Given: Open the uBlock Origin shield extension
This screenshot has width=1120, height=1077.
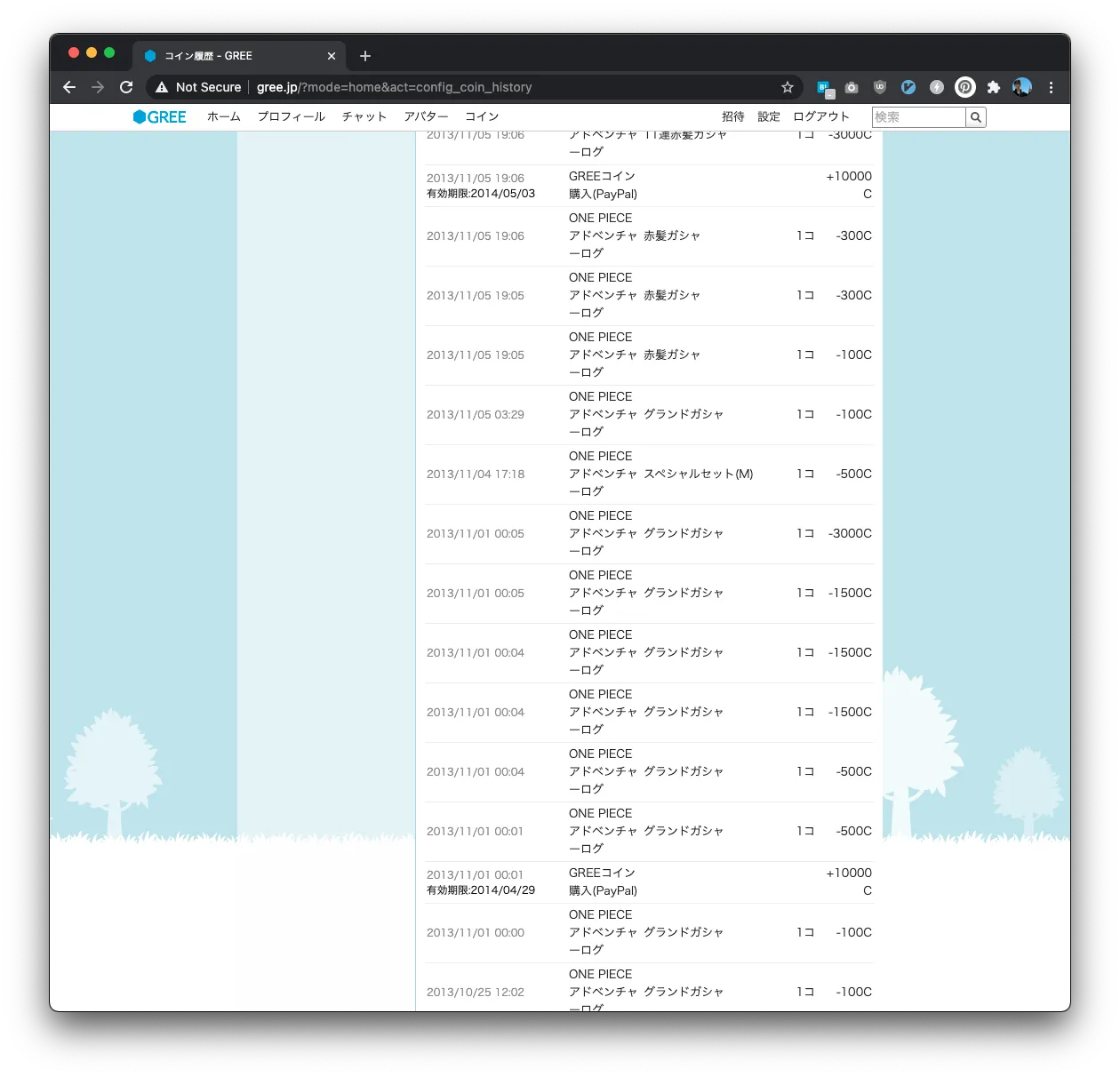Looking at the screenshot, I should (x=880, y=87).
